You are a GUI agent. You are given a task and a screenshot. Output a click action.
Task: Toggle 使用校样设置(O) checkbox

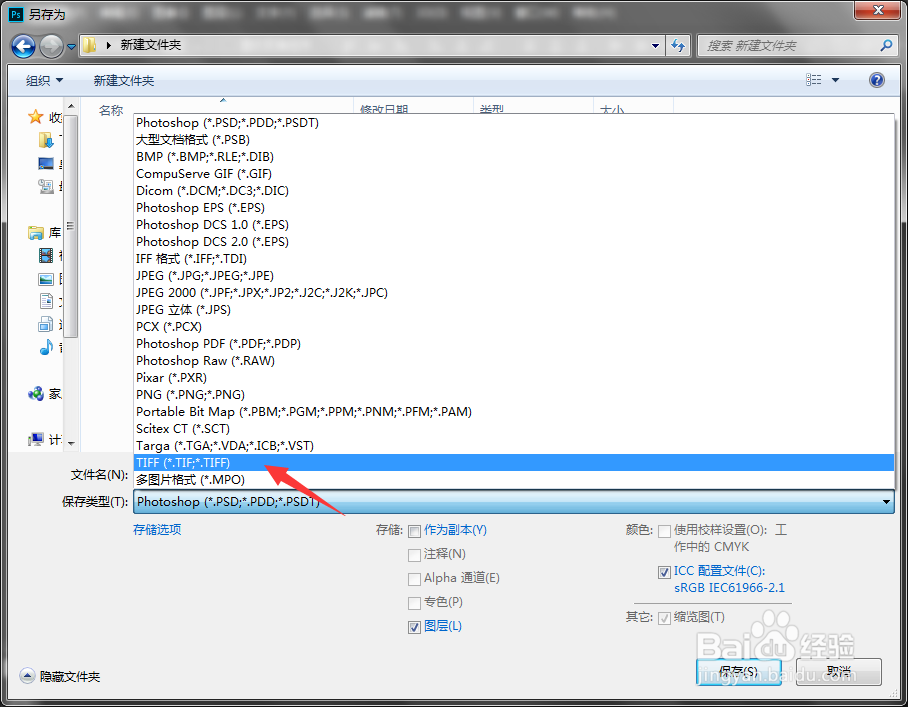664,531
